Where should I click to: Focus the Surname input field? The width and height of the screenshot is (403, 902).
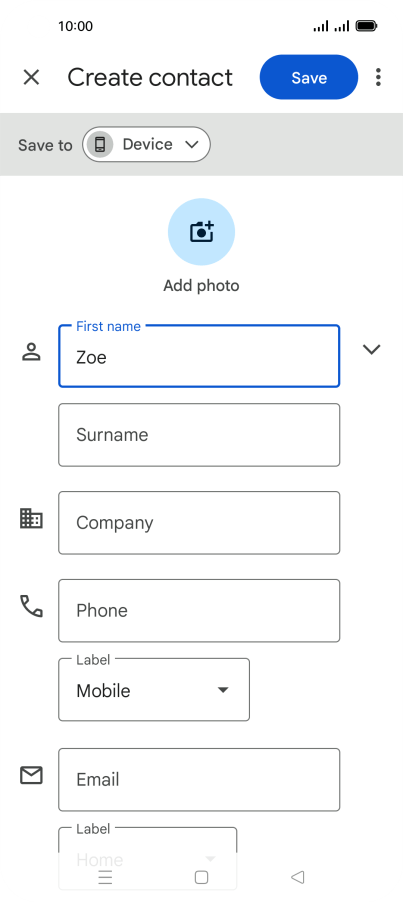coord(199,435)
